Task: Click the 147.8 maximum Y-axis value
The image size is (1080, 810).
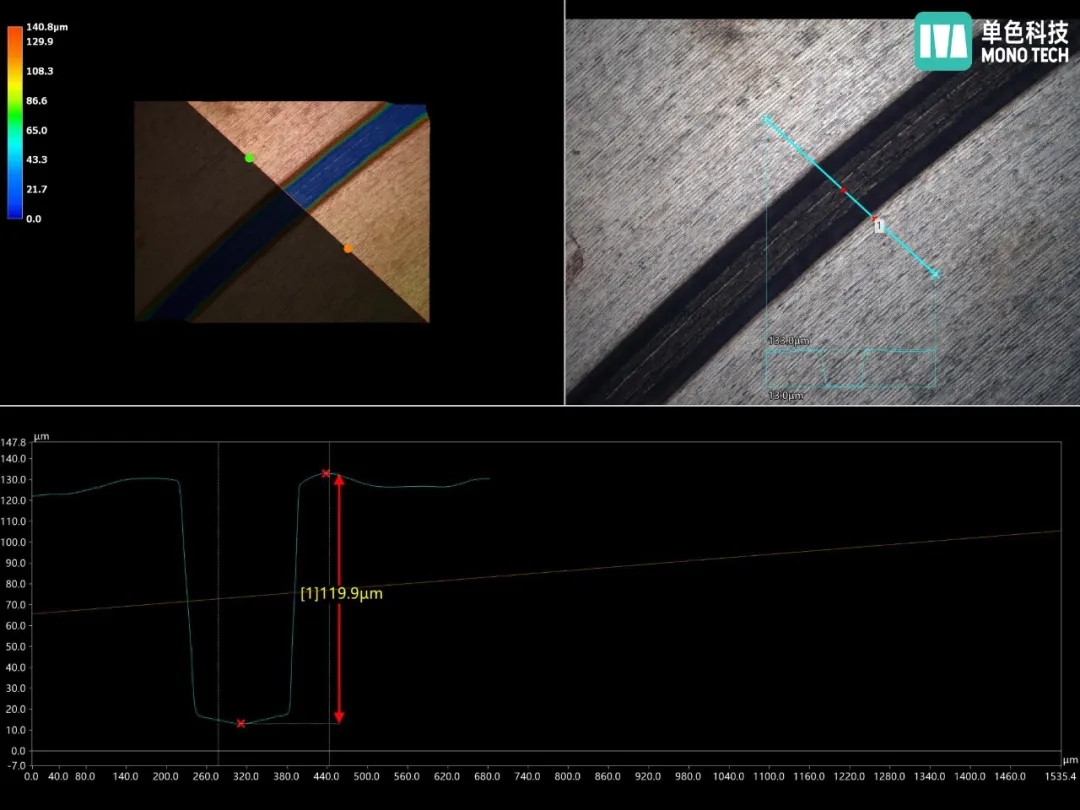Action: pos(13,442)
